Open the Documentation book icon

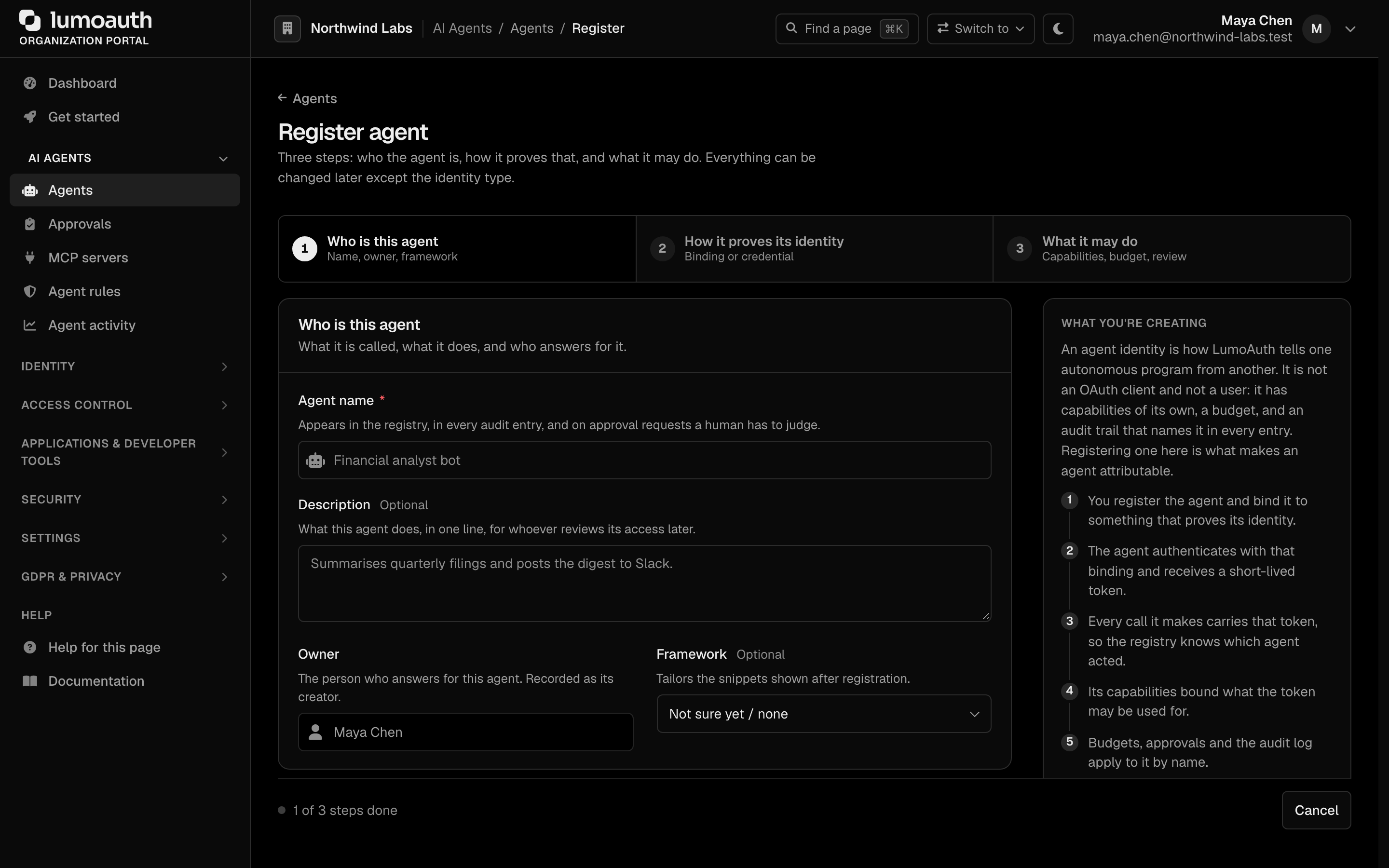[30, 681]
